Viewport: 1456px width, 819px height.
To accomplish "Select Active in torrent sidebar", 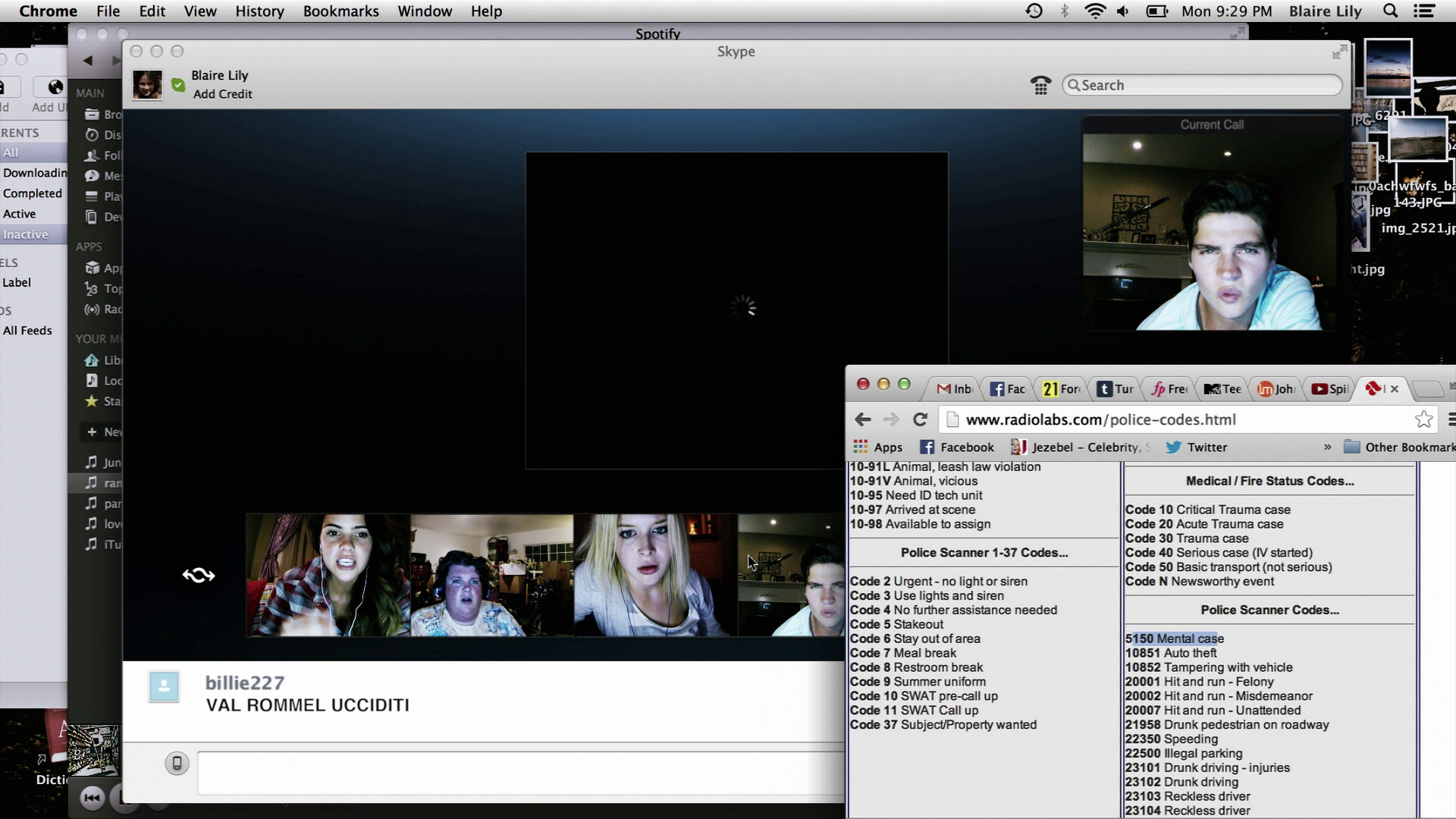I will point(20,214).
